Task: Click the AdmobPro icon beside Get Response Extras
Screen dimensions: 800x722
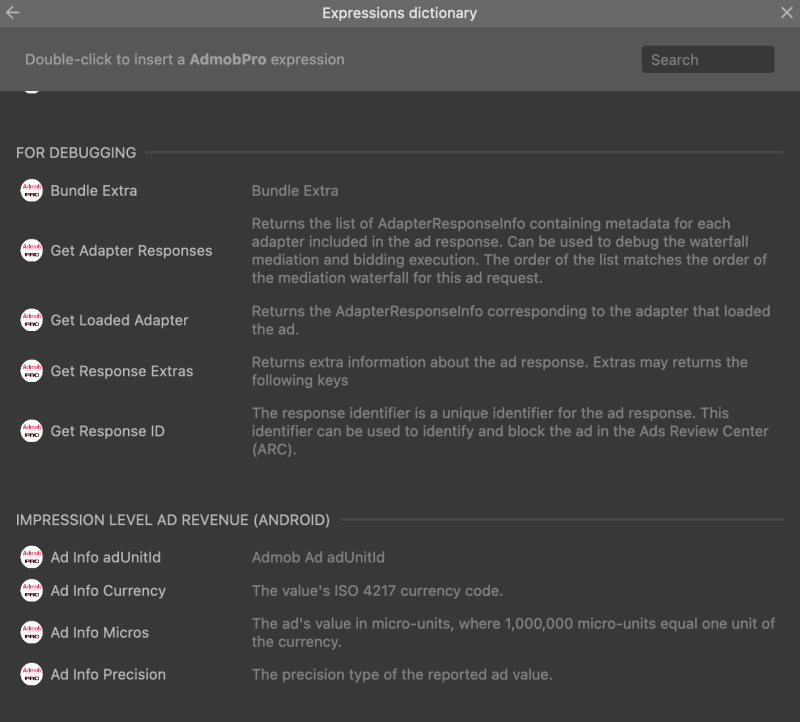Action: point(32,371)
